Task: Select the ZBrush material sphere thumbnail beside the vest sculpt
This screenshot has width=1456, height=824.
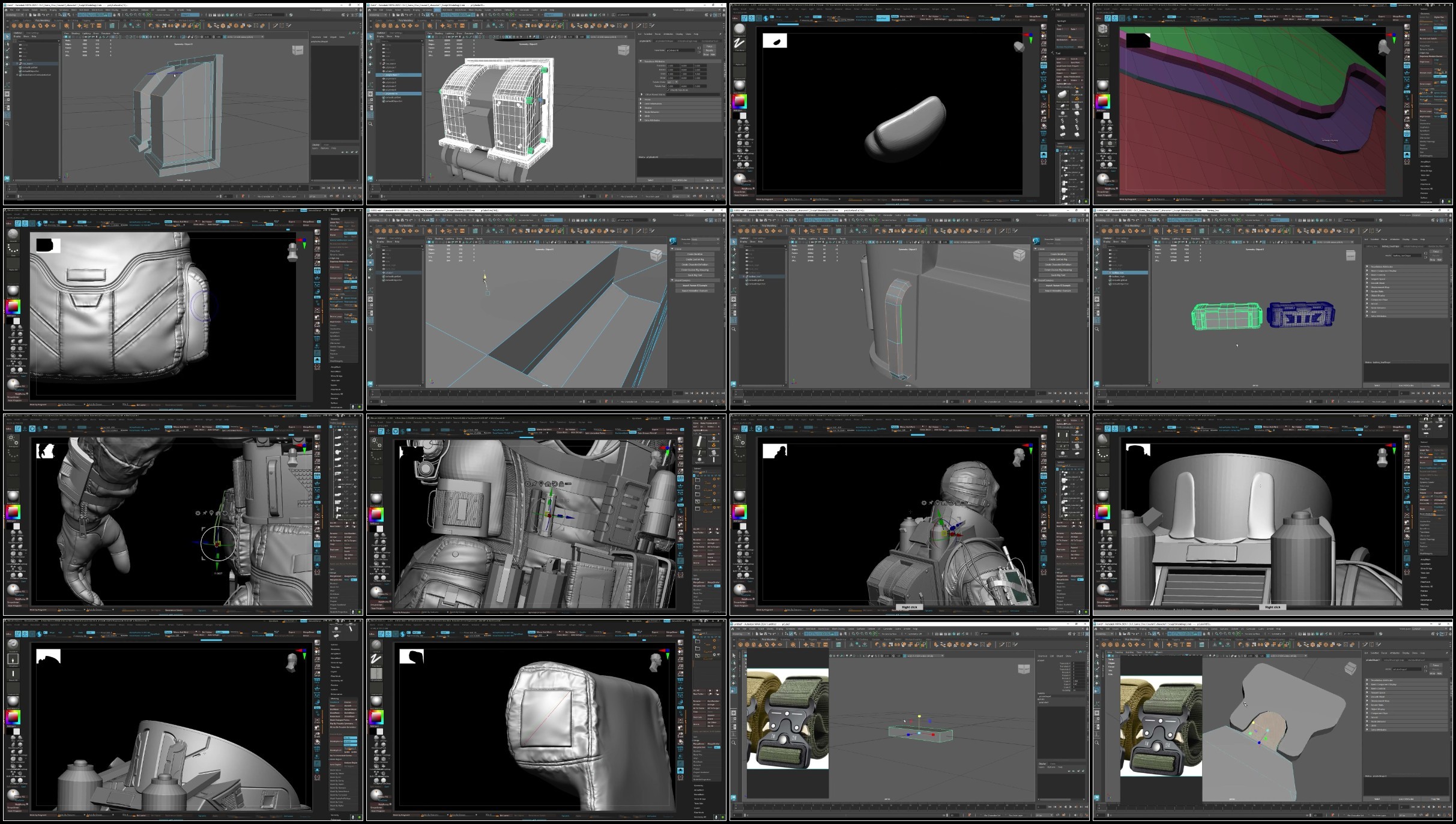Action: coord(376,499)
